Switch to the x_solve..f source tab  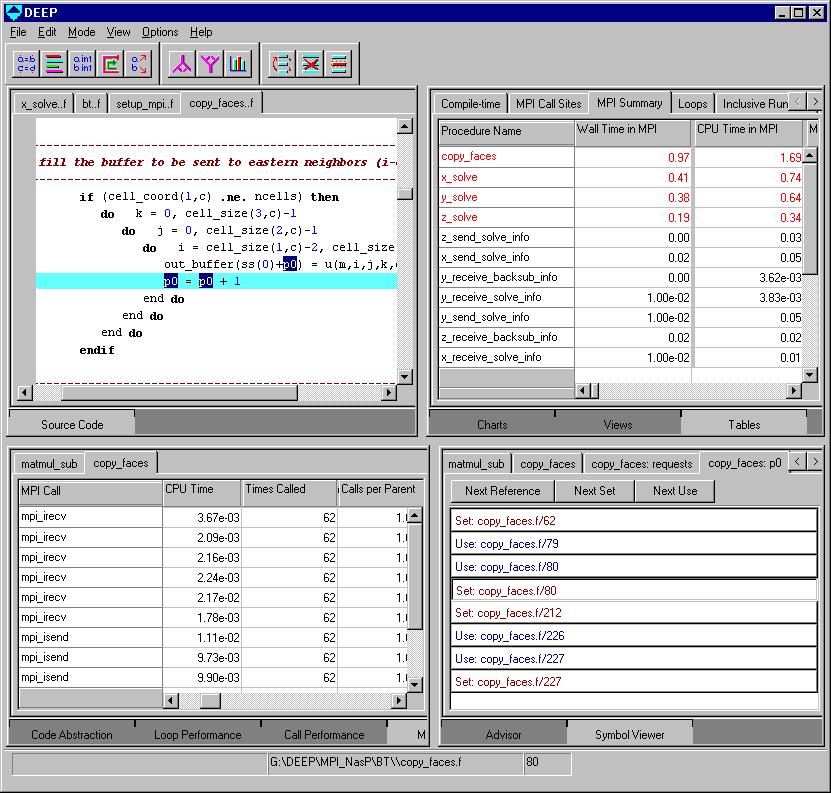click(x=44, y=104)
